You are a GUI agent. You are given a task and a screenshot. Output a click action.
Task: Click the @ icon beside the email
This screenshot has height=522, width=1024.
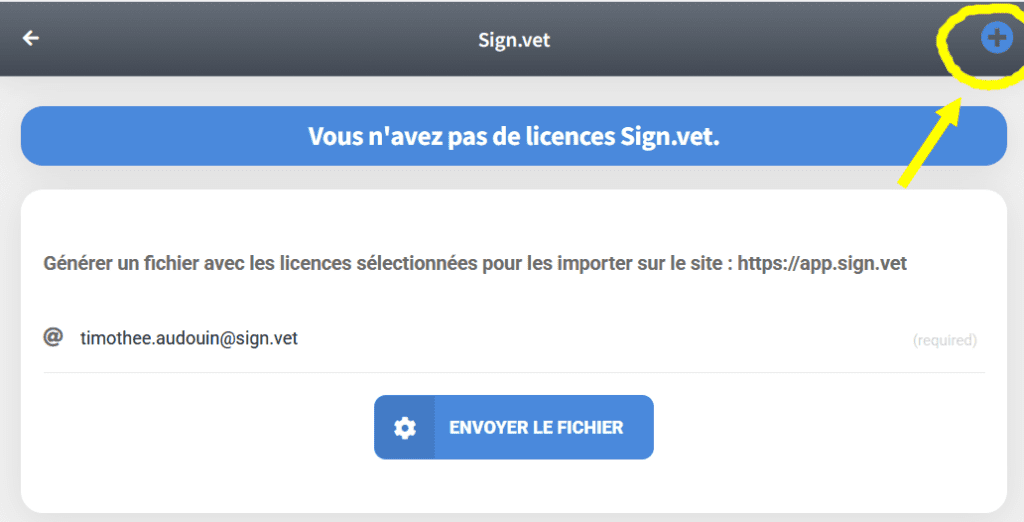point(53,338)
